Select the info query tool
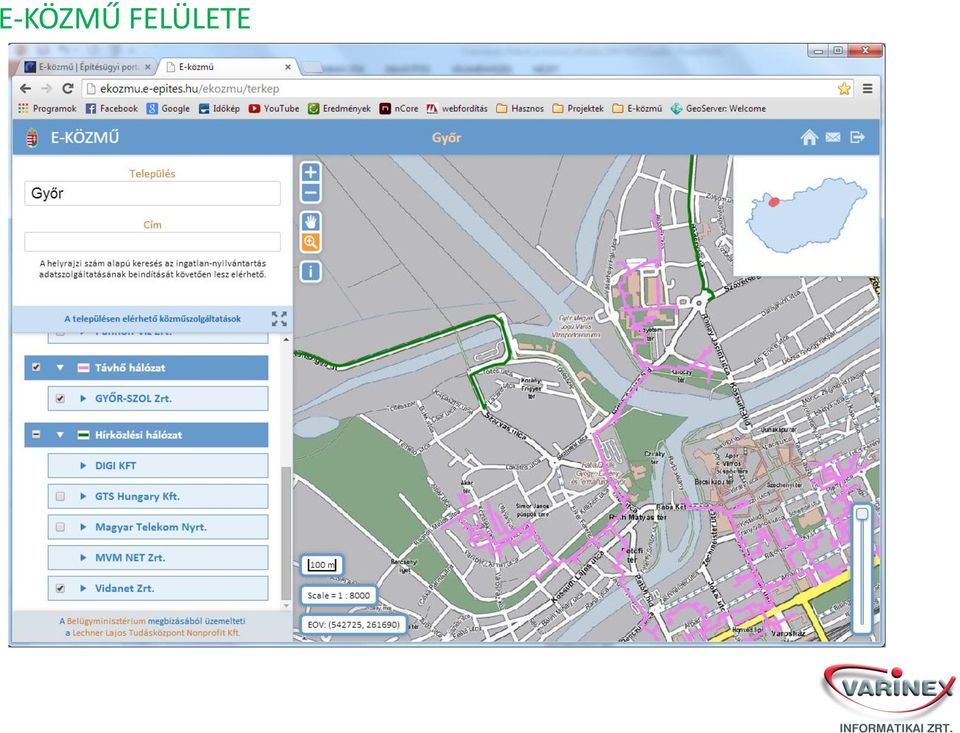 click(310, 271)
